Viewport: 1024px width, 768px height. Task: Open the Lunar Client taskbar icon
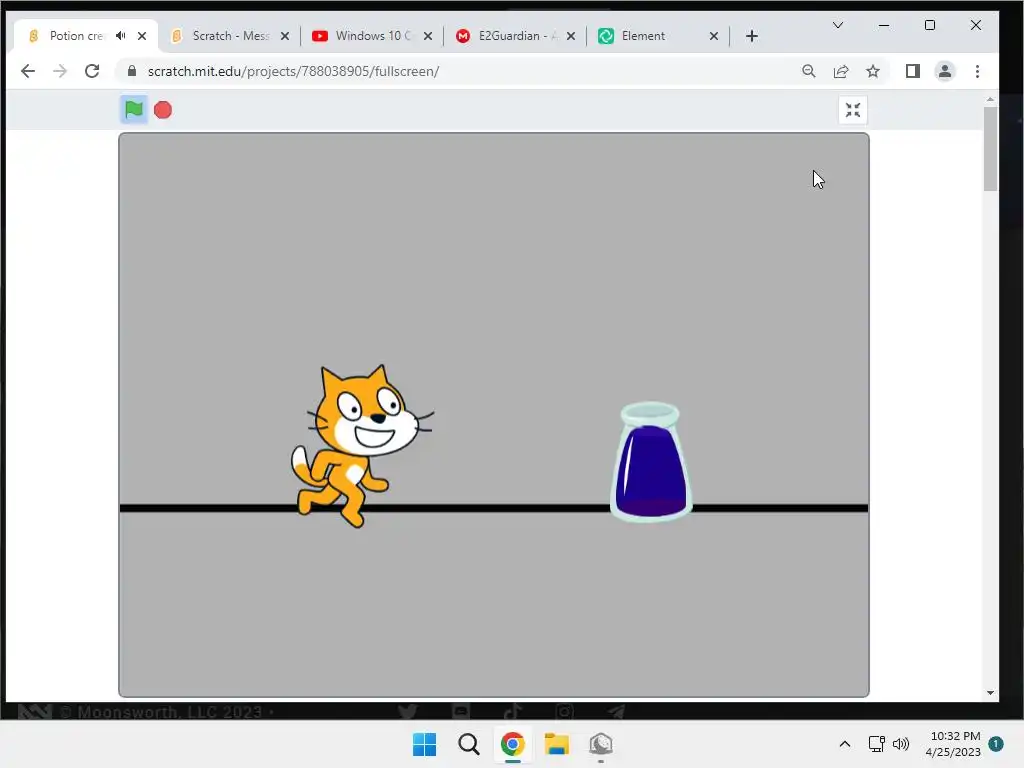tap(601, 744)
